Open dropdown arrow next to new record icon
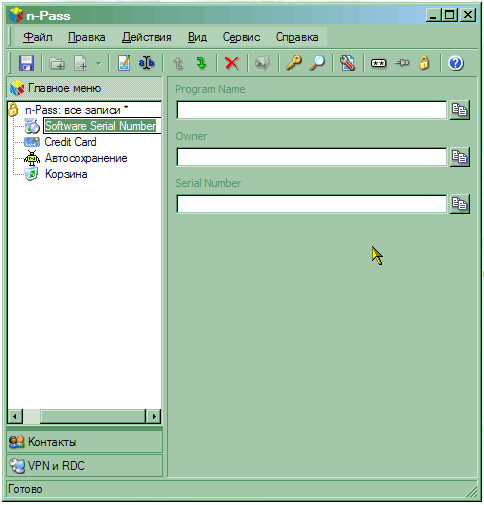The image size is (484, 505). click(99, 63)
